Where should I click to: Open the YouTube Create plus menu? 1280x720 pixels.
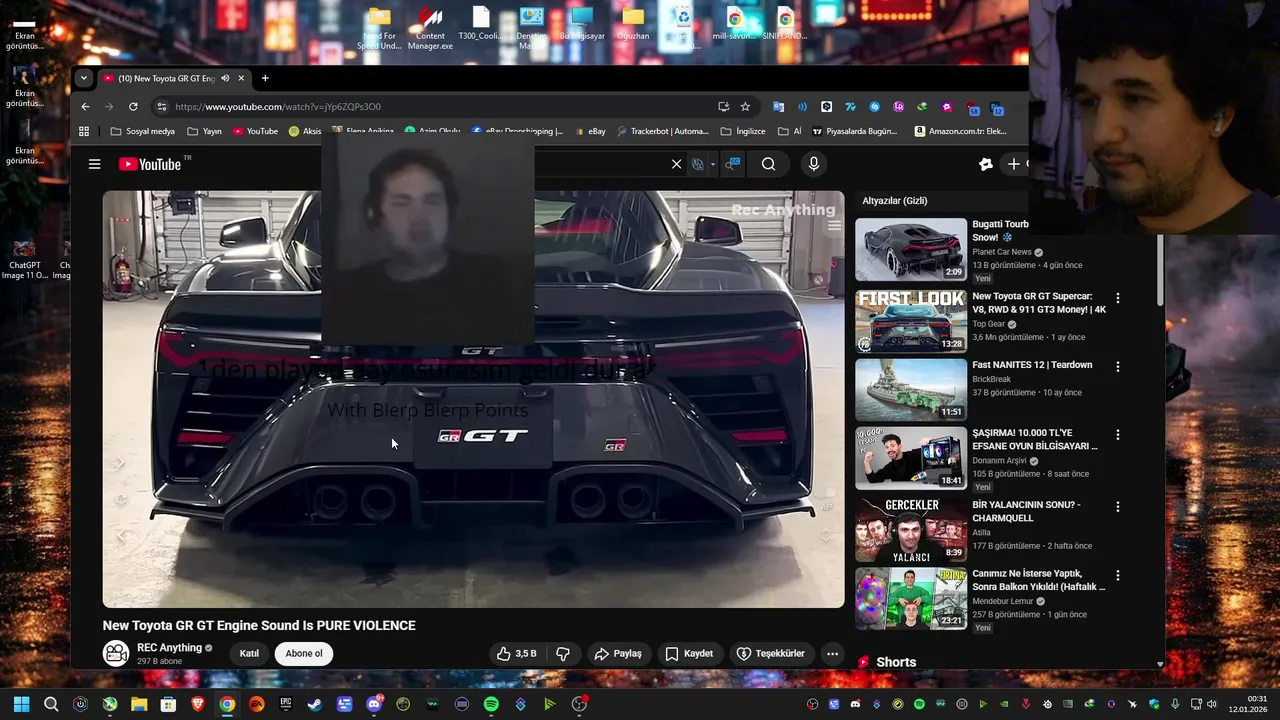tap(1013, 164)
